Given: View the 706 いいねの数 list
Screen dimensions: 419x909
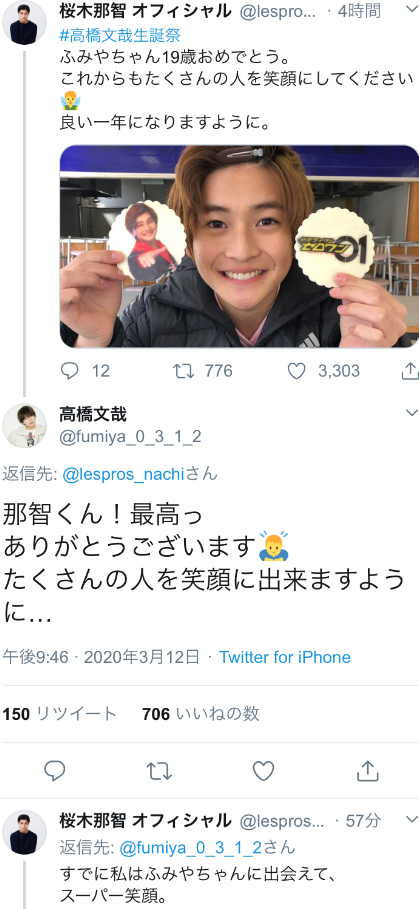Looking at the screenshot, I should coord(201,714).
